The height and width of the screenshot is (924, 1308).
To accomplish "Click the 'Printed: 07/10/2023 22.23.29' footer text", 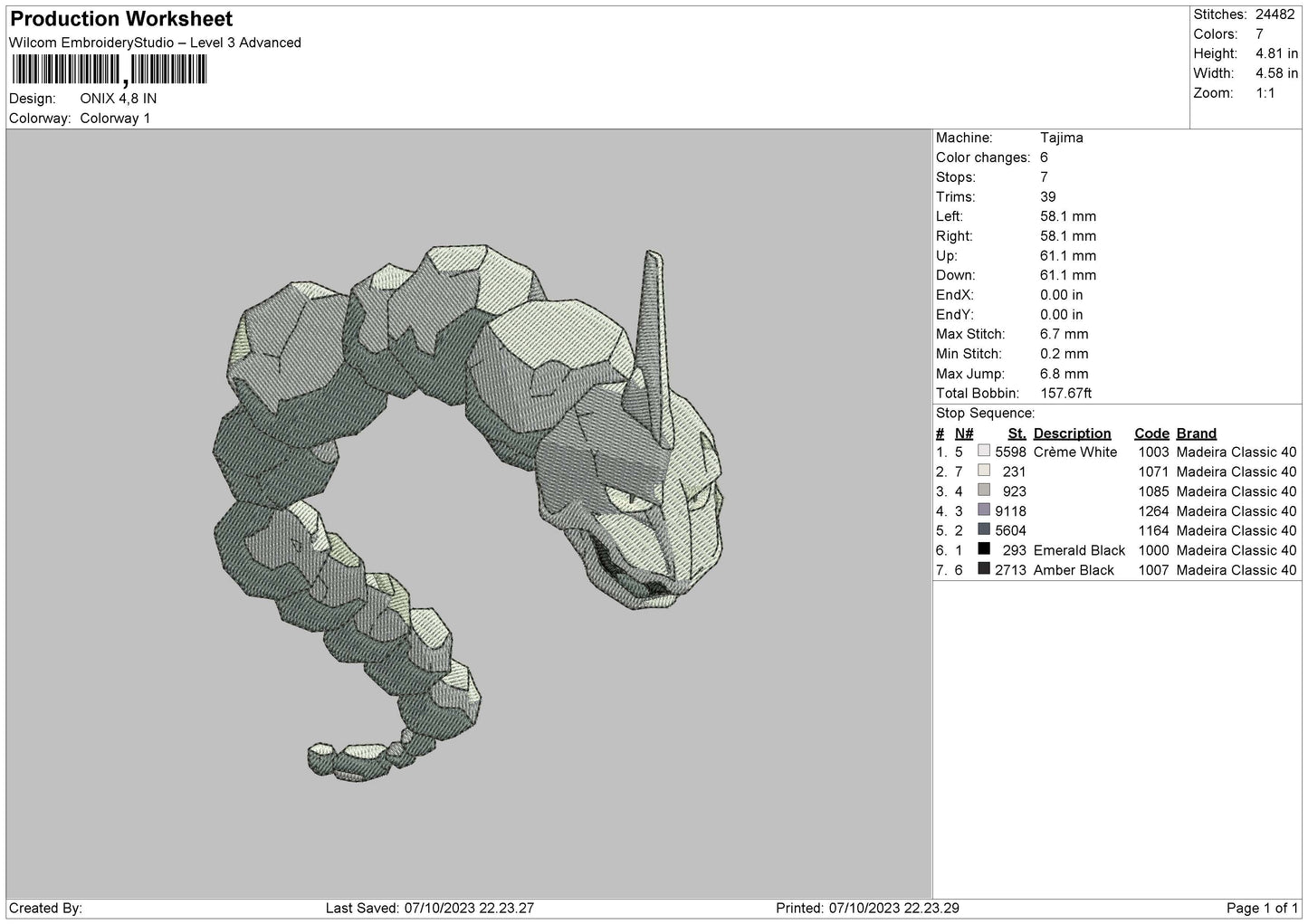I will 868,908.
